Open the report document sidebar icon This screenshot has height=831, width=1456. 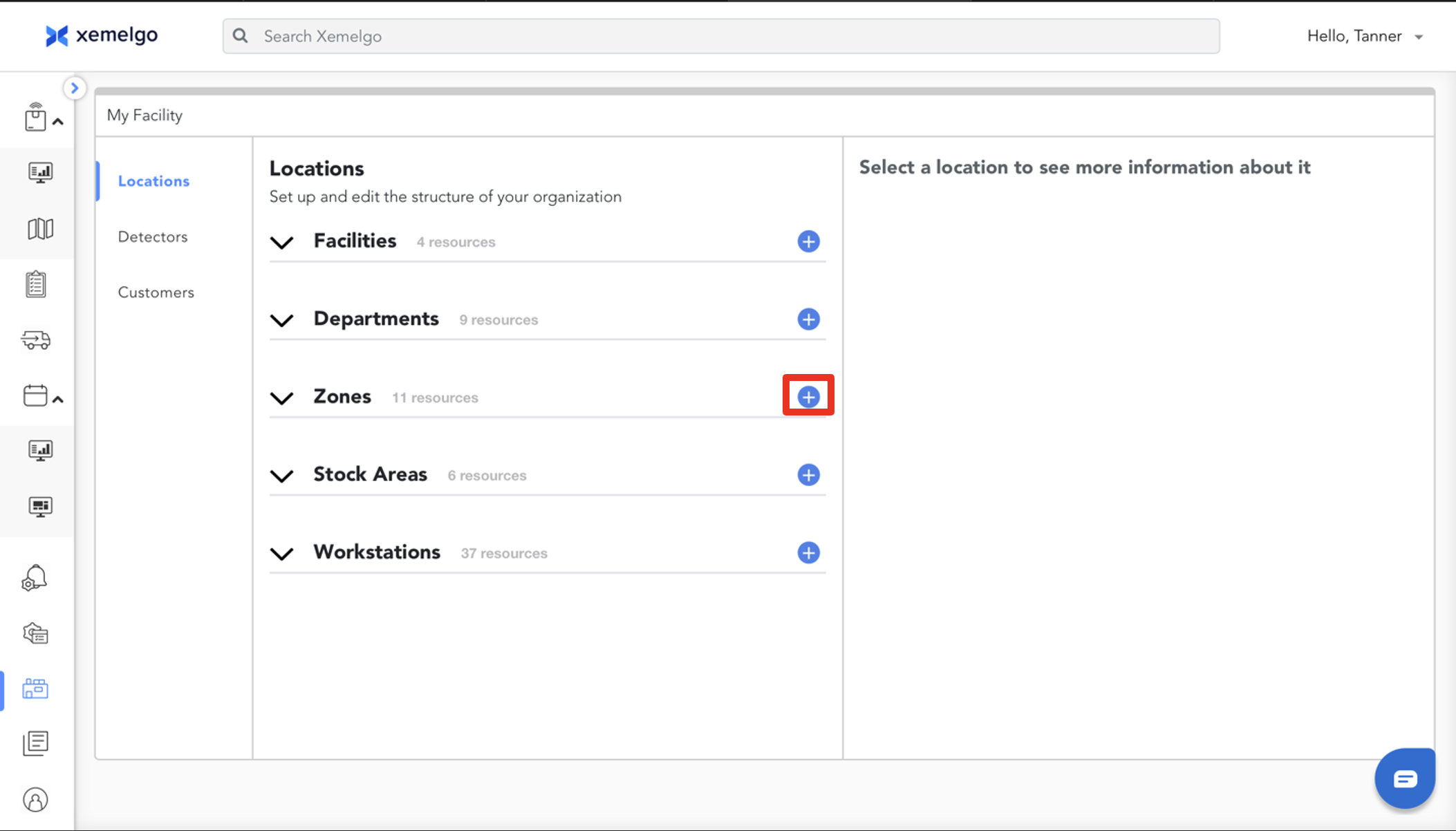(x=36, y=743)
